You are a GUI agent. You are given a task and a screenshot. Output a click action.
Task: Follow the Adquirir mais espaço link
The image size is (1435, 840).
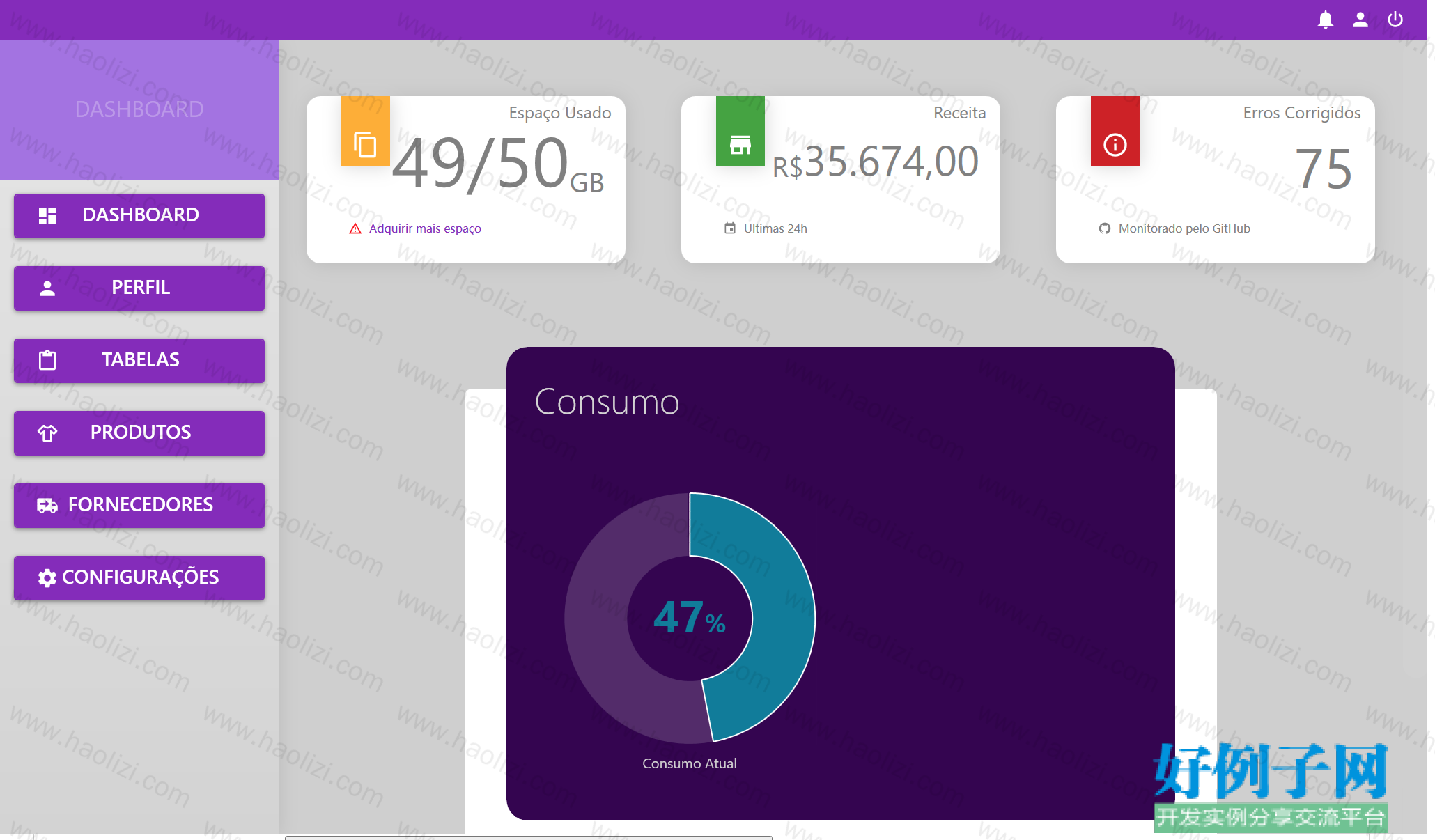[425, 228]
